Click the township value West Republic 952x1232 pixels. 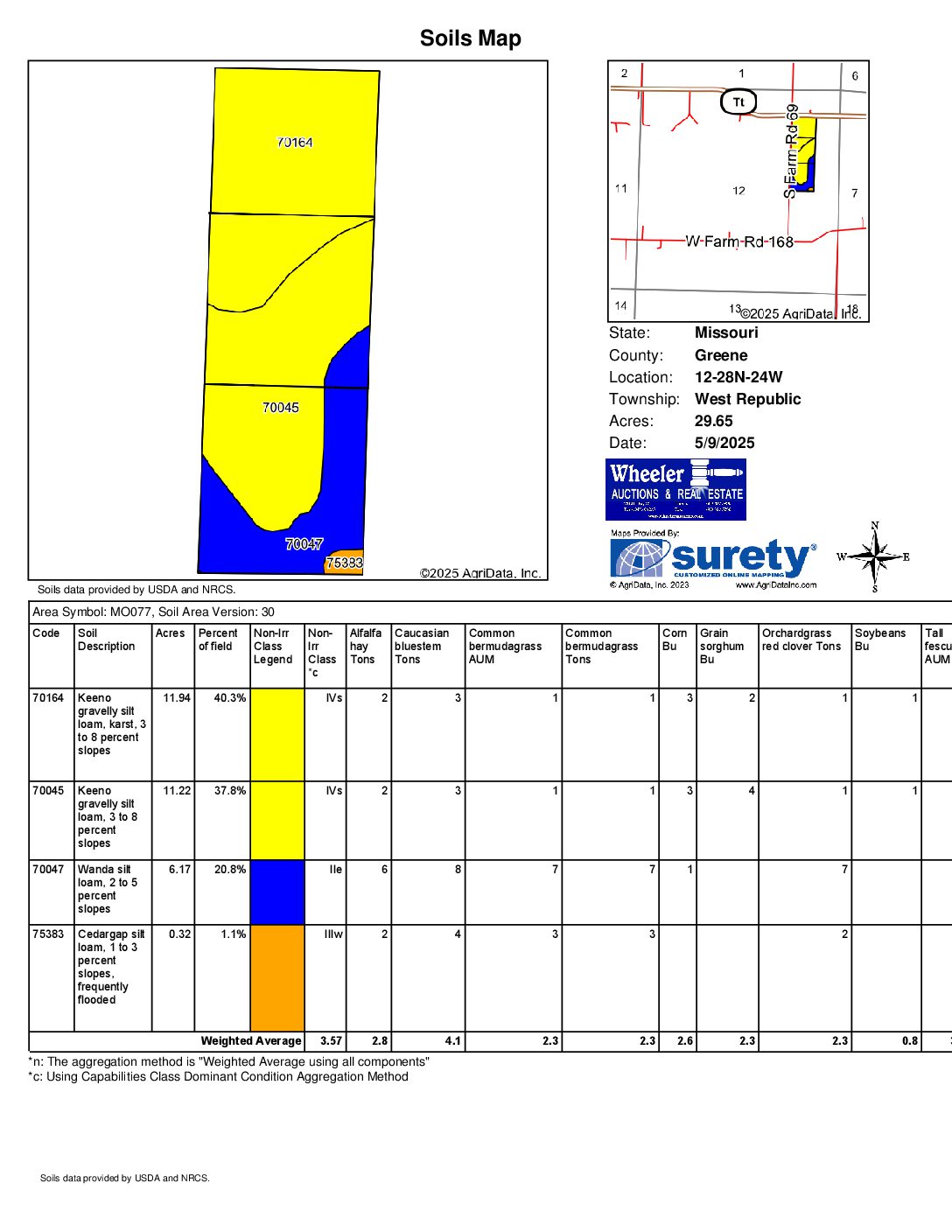[x=748, y=399]
